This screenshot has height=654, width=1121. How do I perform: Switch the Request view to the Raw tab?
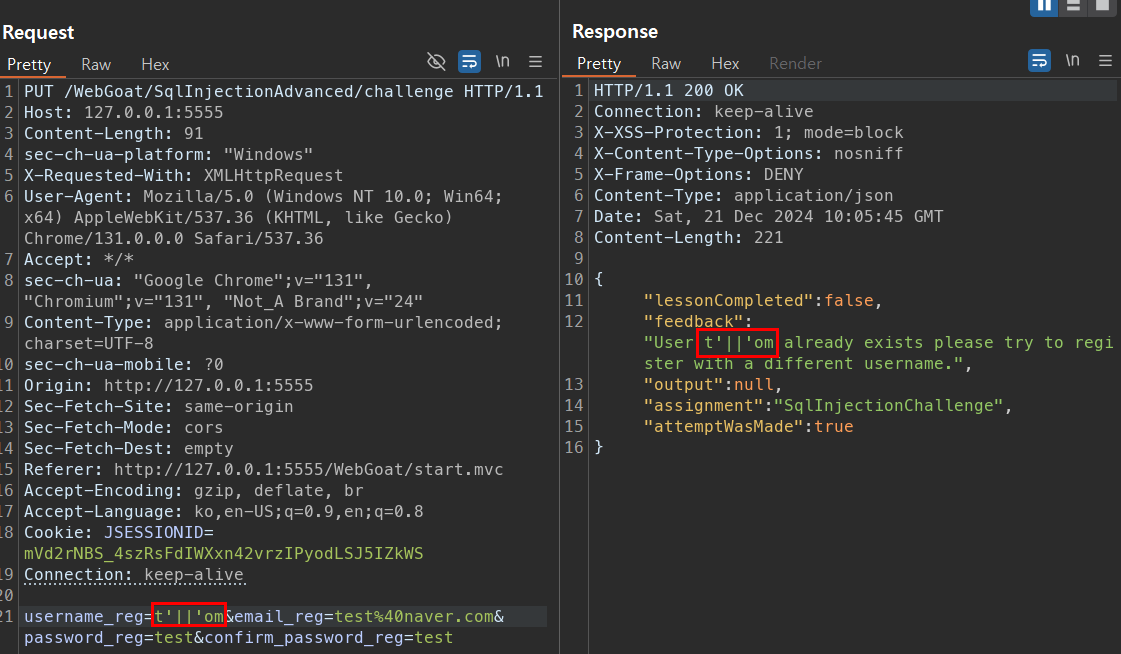click(x=96, y=63)
